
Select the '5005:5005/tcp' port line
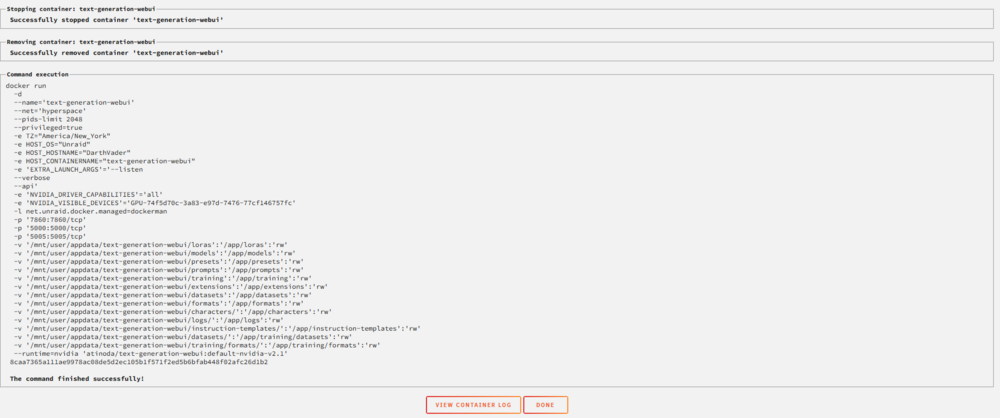(50, 235)
